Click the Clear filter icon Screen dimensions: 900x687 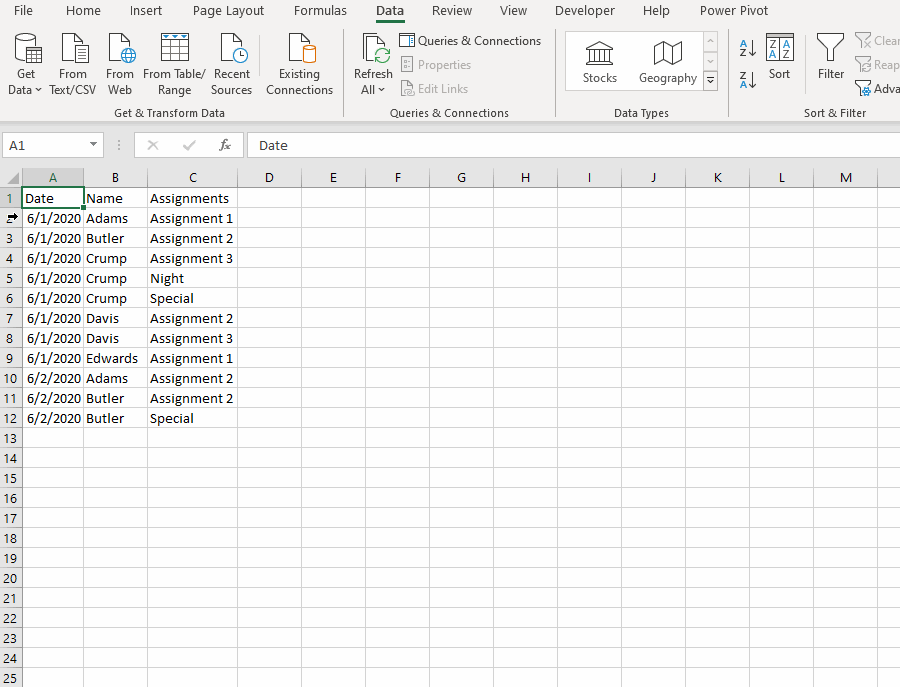point(863,40)
